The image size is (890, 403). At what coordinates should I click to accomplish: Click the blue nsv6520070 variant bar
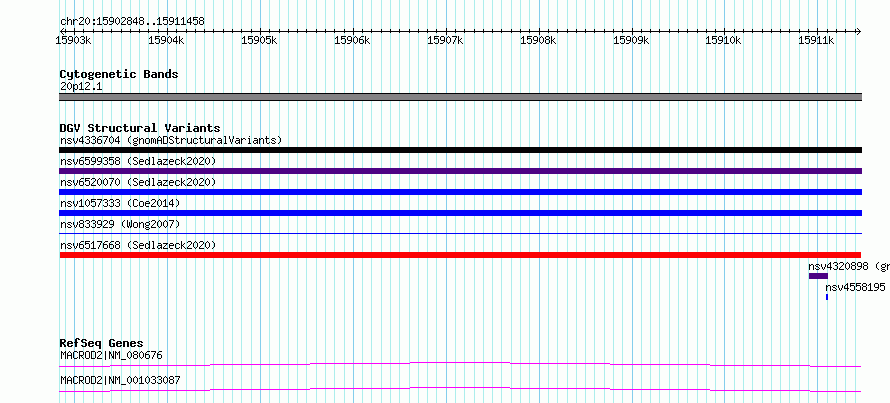click(460, 192)
